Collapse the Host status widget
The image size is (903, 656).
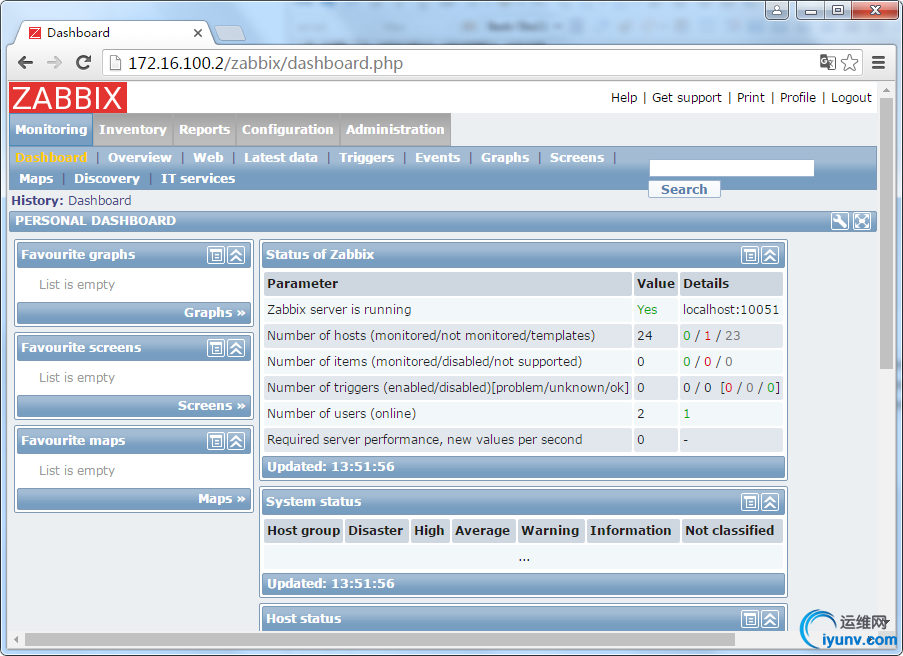[x=770, y=619]
